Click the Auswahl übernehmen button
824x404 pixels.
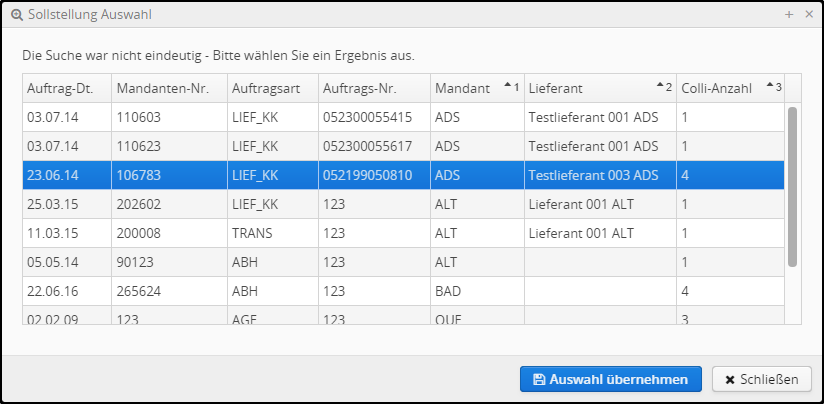[611, 379]
